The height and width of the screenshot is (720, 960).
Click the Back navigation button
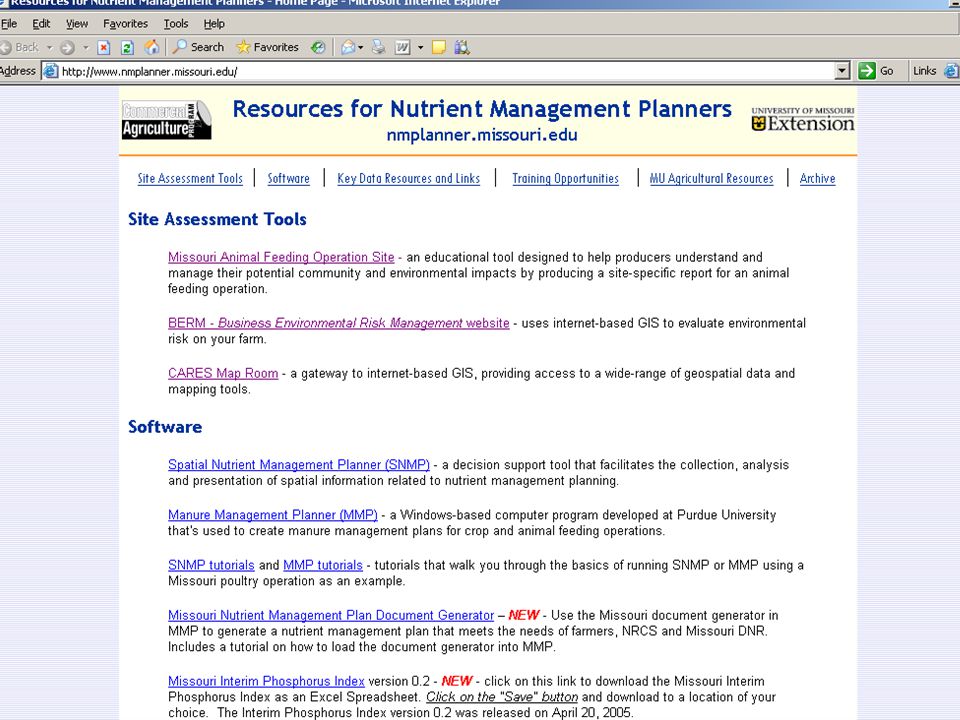[20, 47]
